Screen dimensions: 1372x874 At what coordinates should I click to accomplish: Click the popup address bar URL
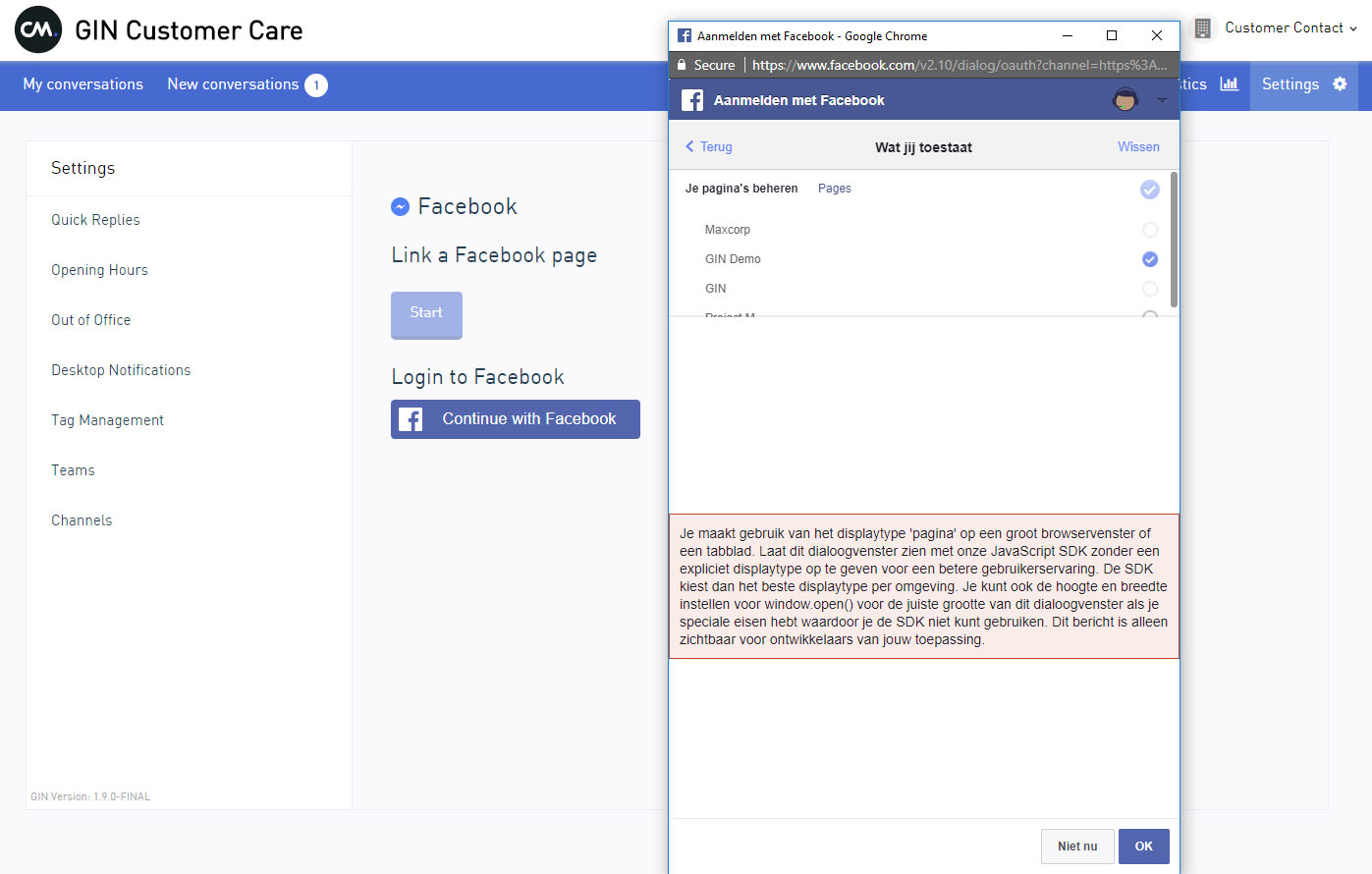[960, 65]
